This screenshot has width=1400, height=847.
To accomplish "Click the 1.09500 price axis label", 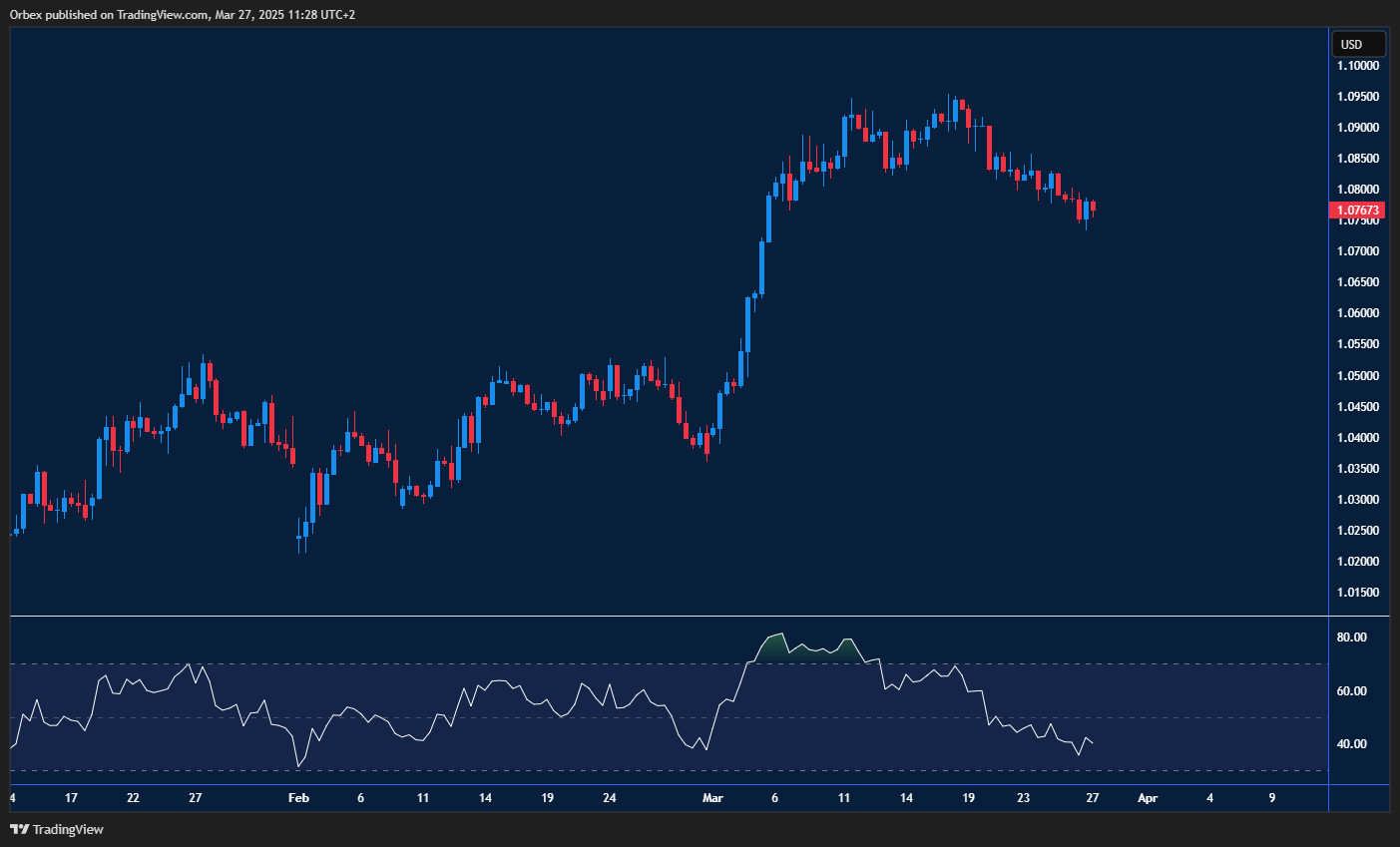I will (x=1357, y=97).
